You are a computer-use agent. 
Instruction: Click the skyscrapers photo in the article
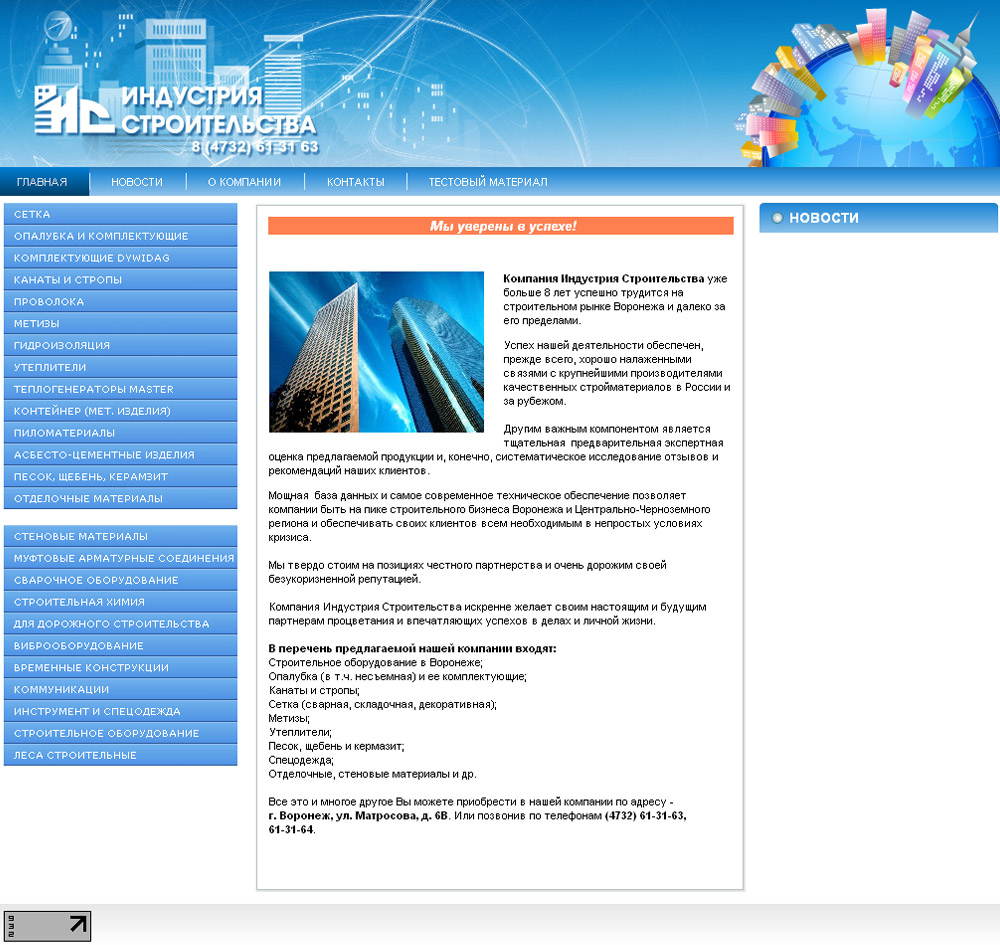[376, 352]
